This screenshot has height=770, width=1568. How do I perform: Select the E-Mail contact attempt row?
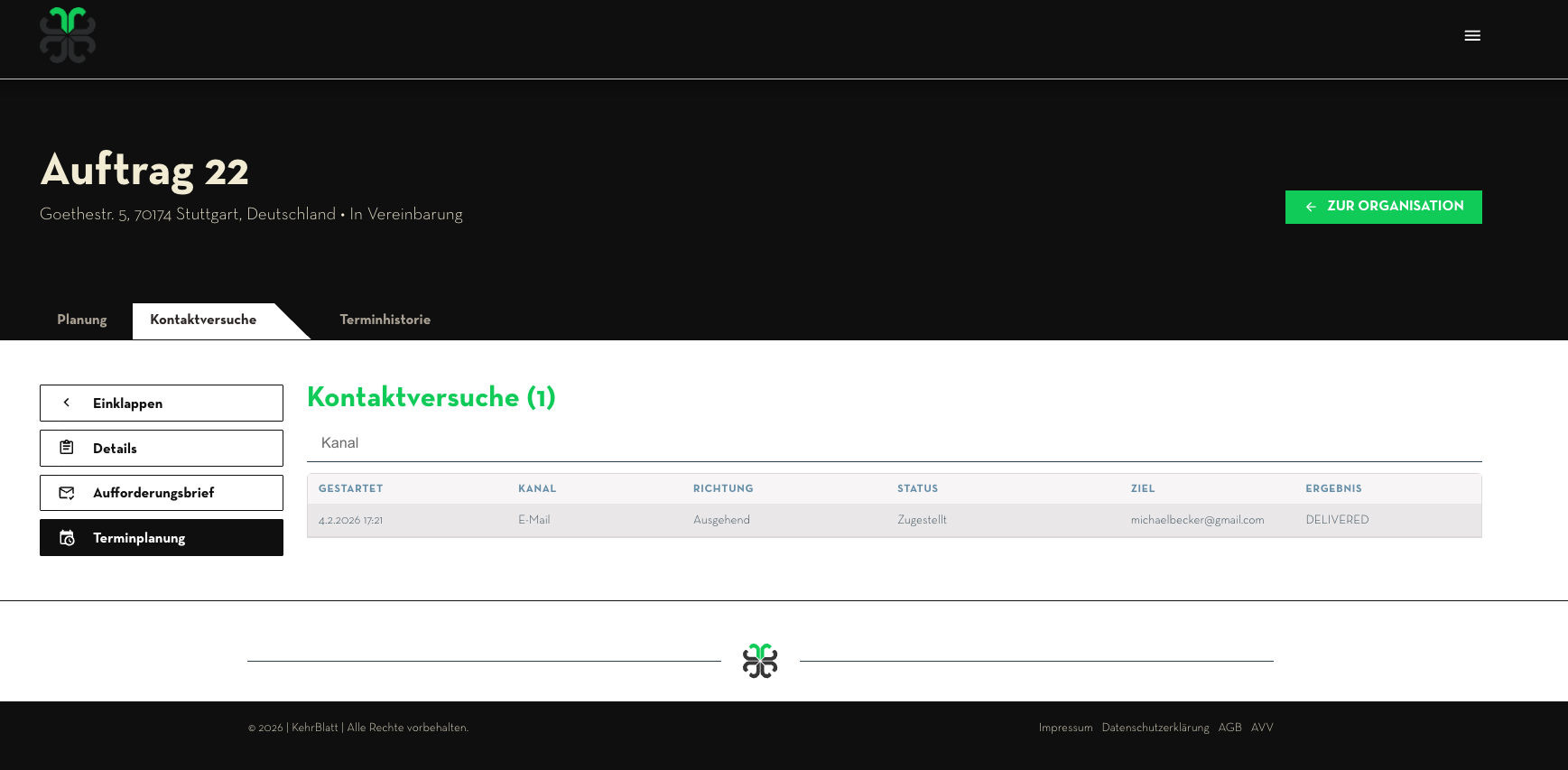point(894,520)
